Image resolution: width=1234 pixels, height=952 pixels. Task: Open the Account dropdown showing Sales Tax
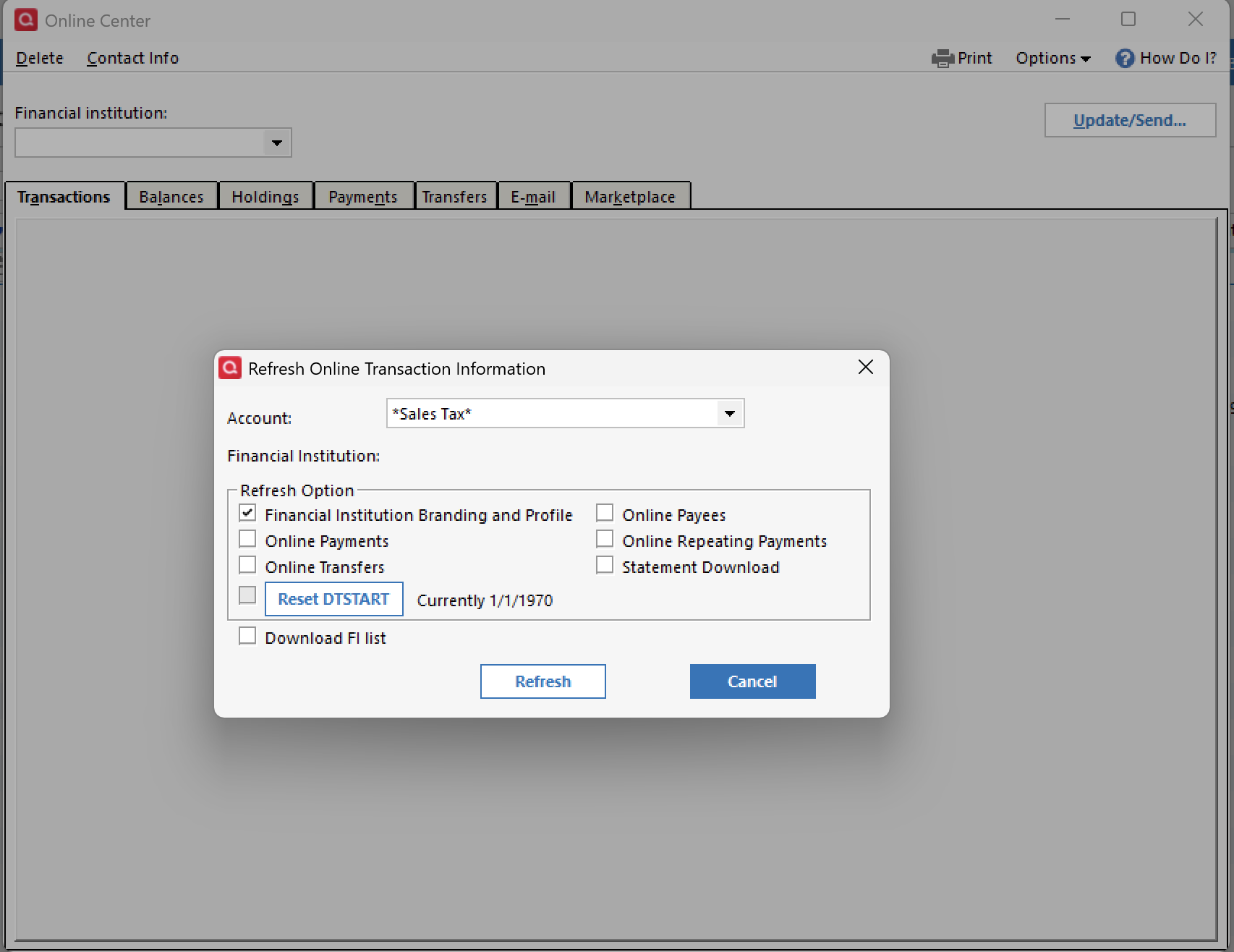pos(729,414)
